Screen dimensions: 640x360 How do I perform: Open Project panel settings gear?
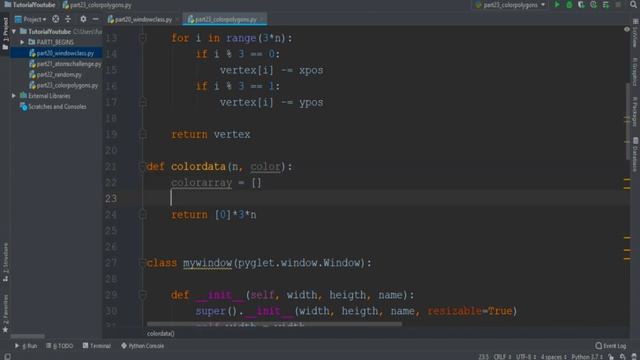click(x=83, y=19)
